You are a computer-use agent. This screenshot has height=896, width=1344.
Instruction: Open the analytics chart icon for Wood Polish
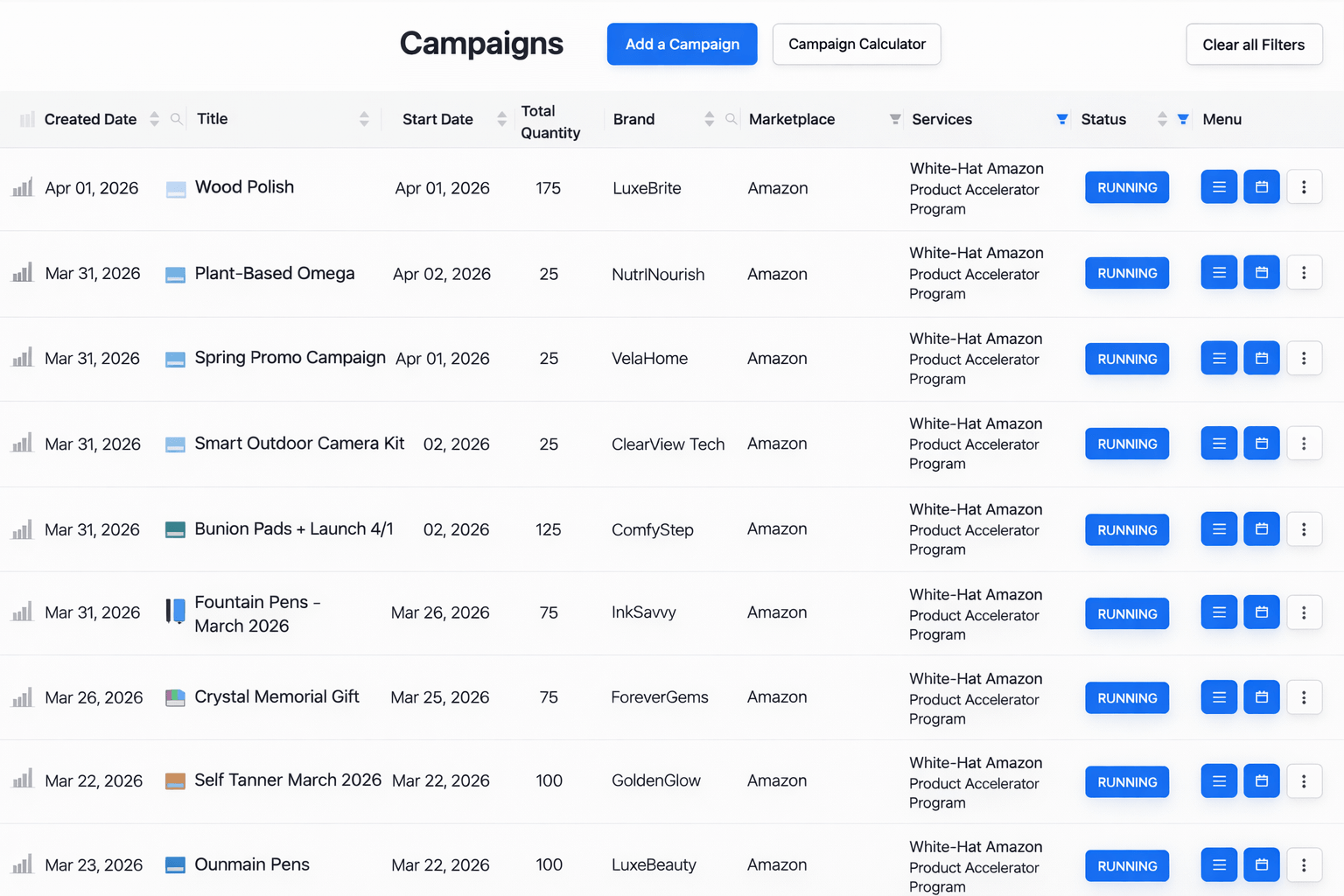(22, 186)
